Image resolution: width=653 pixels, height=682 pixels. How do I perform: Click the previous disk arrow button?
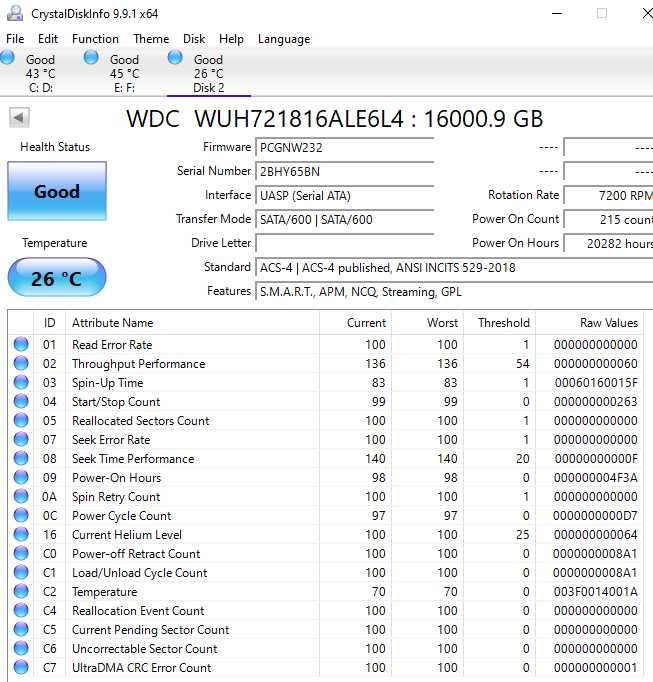20,118
